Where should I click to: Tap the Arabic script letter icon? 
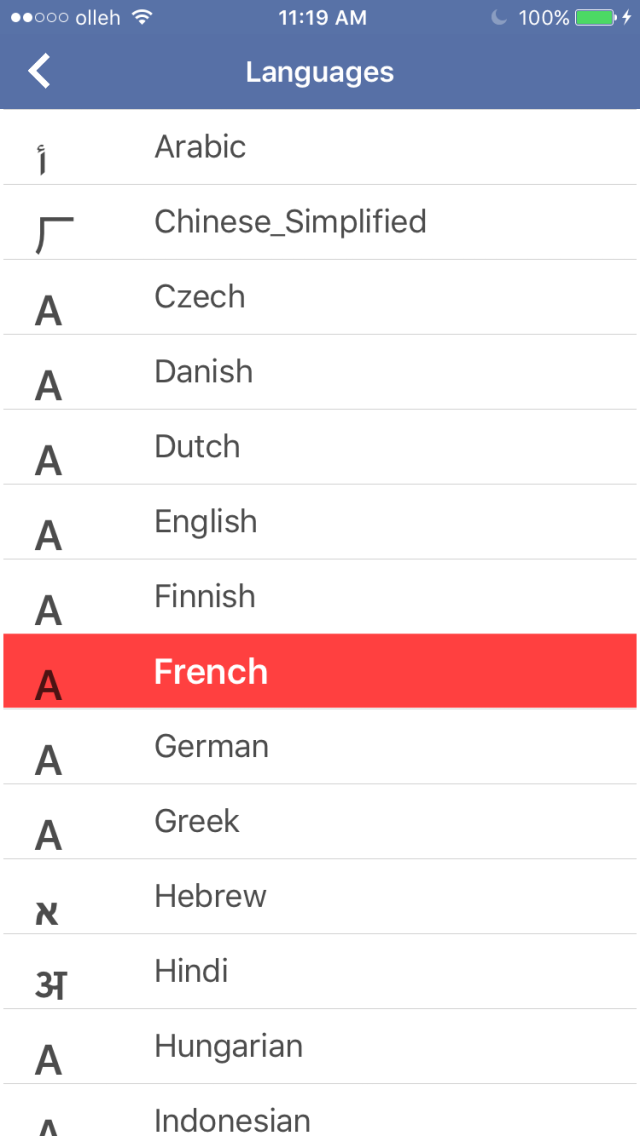click(x=42, y=159)
